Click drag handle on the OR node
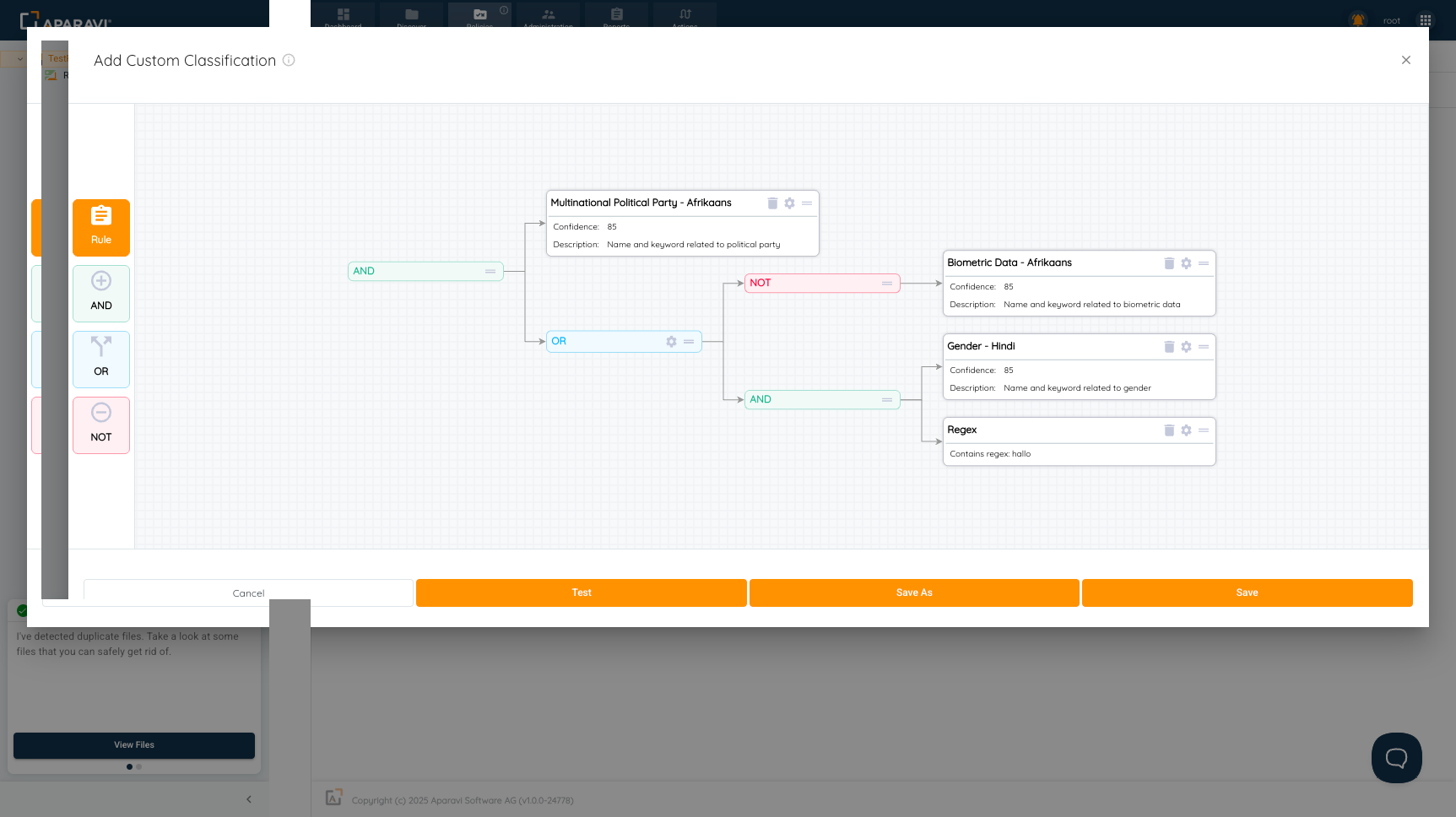 coord(689,342)
